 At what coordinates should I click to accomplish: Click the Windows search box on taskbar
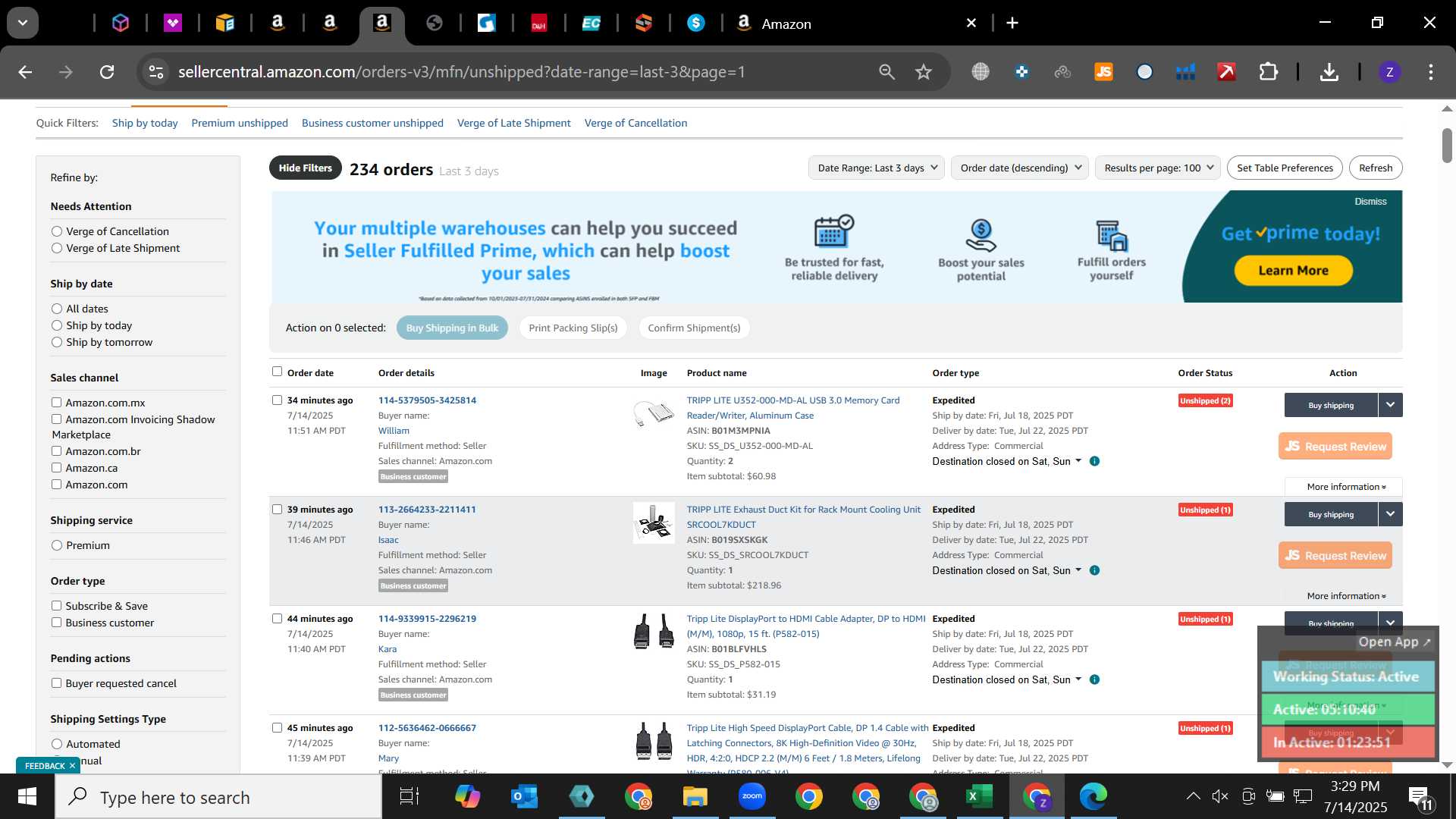[x=218, y=797]
